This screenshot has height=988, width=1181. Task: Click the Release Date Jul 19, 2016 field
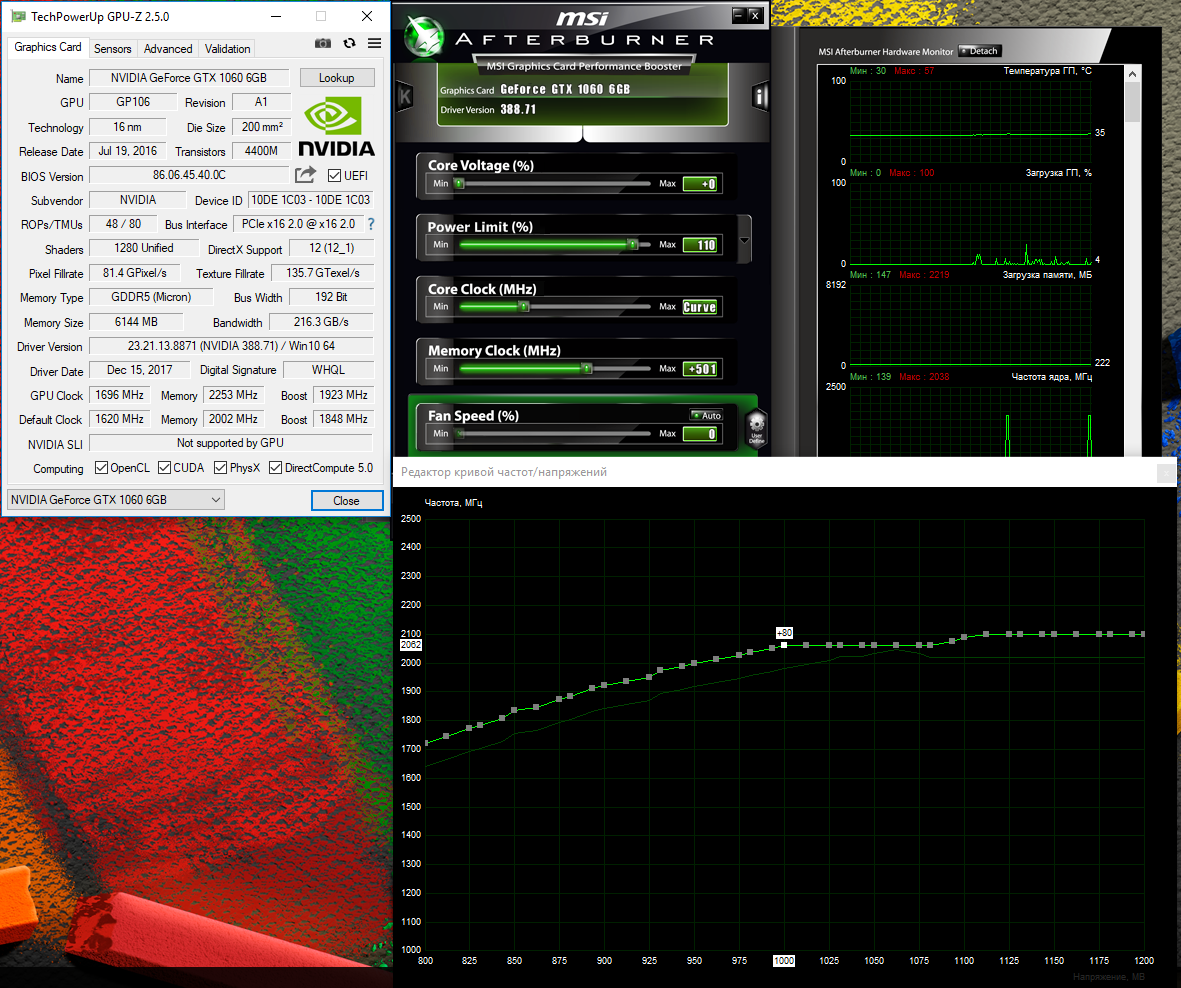click(x=127, y=151)
